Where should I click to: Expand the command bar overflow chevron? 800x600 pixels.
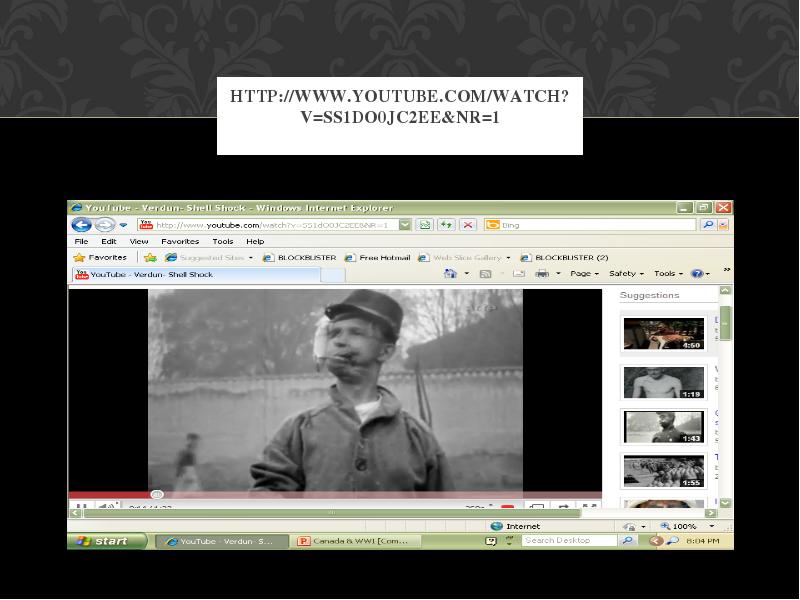727,269
